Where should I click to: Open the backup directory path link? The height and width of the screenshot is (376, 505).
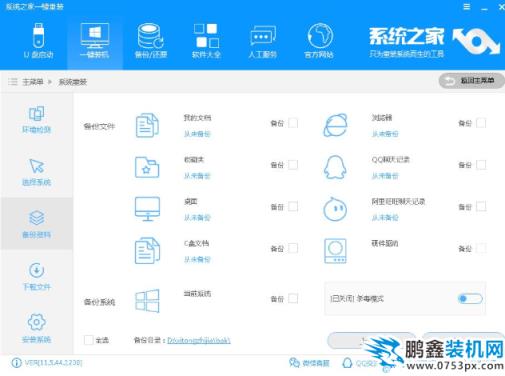point(199,340)
